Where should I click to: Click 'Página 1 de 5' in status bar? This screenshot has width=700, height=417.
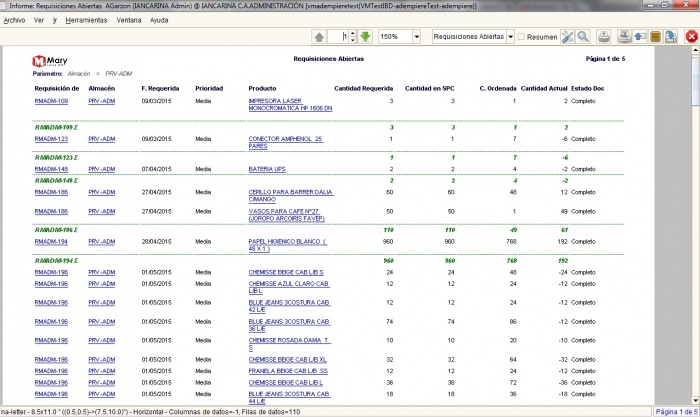click(676, 412)
